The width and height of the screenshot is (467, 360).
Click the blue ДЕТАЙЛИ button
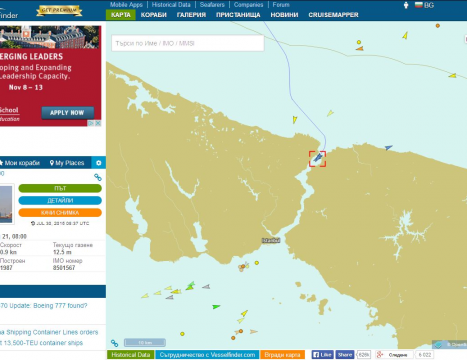click(60, 200)
